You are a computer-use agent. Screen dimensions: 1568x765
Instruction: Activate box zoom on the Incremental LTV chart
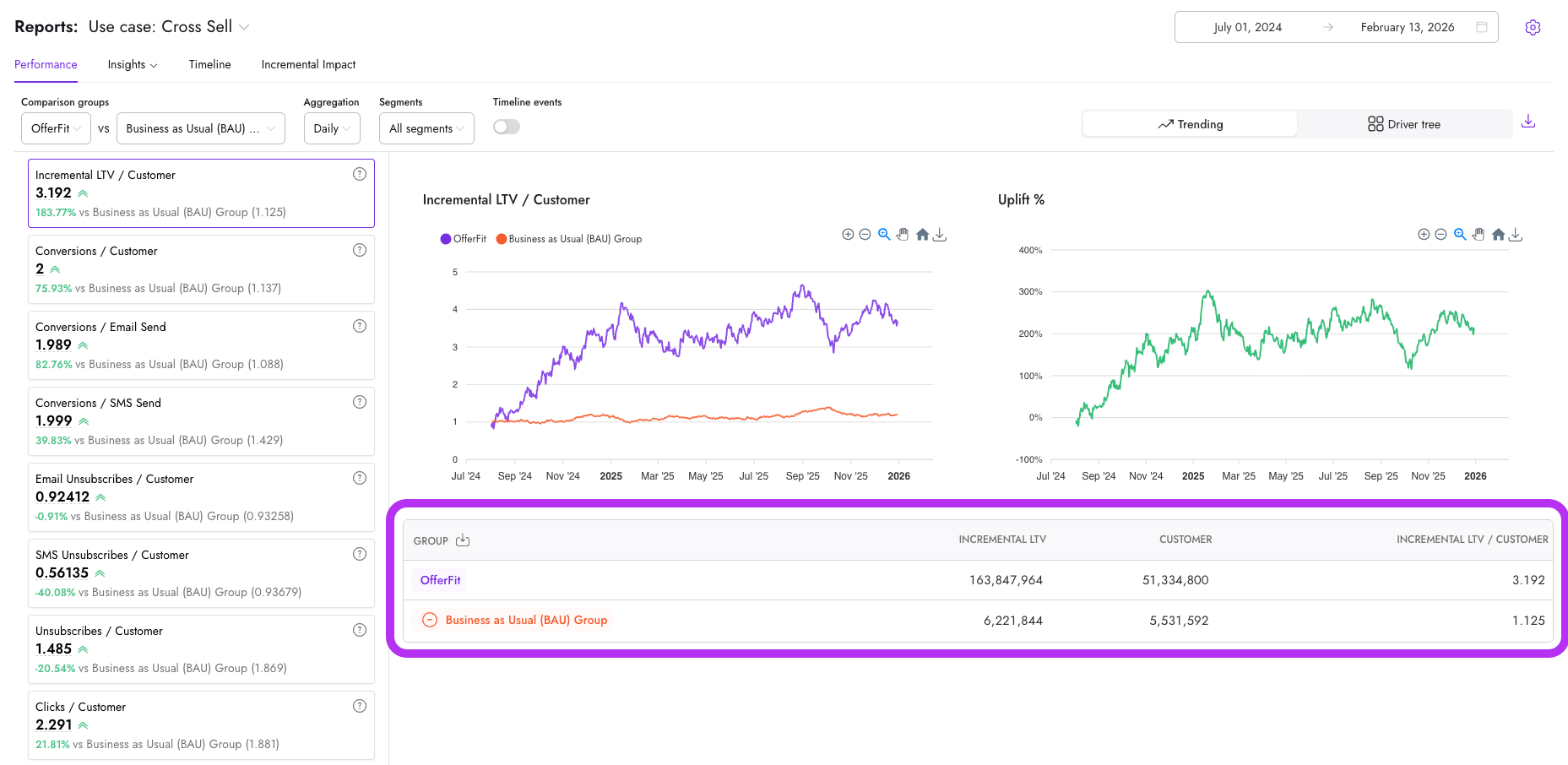[883, 234]
